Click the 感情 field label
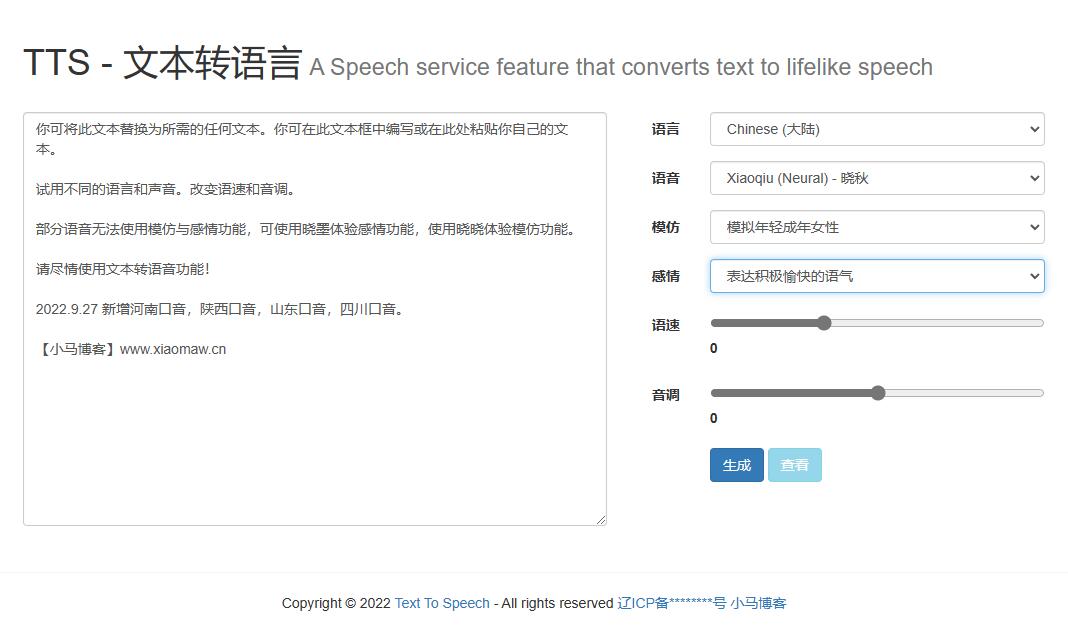Viewport: 1068px width, 638px height. 665,276
